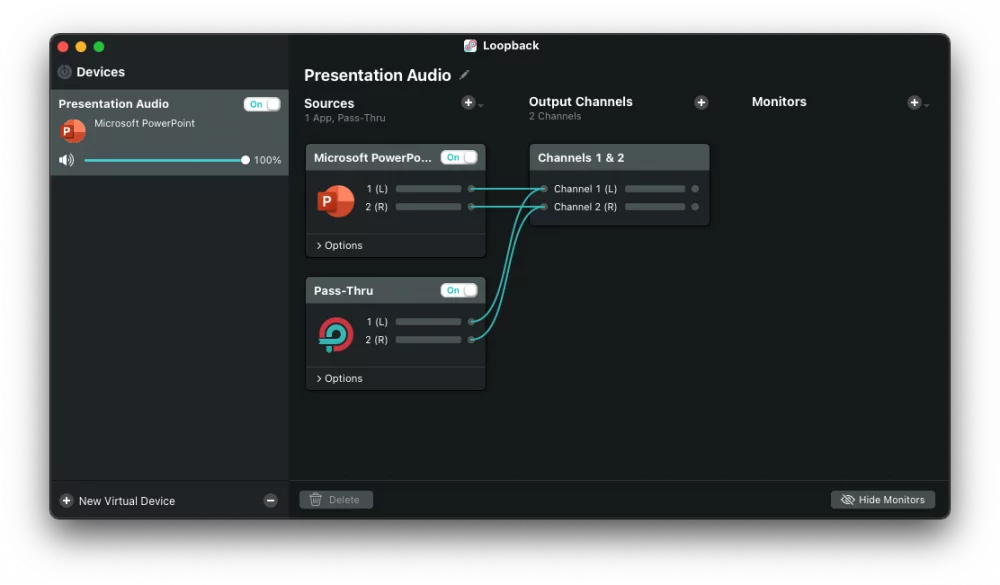The image size is (1000, 585).
Task: Click the Presentation Audio volume slider
Action: point(166,160)
